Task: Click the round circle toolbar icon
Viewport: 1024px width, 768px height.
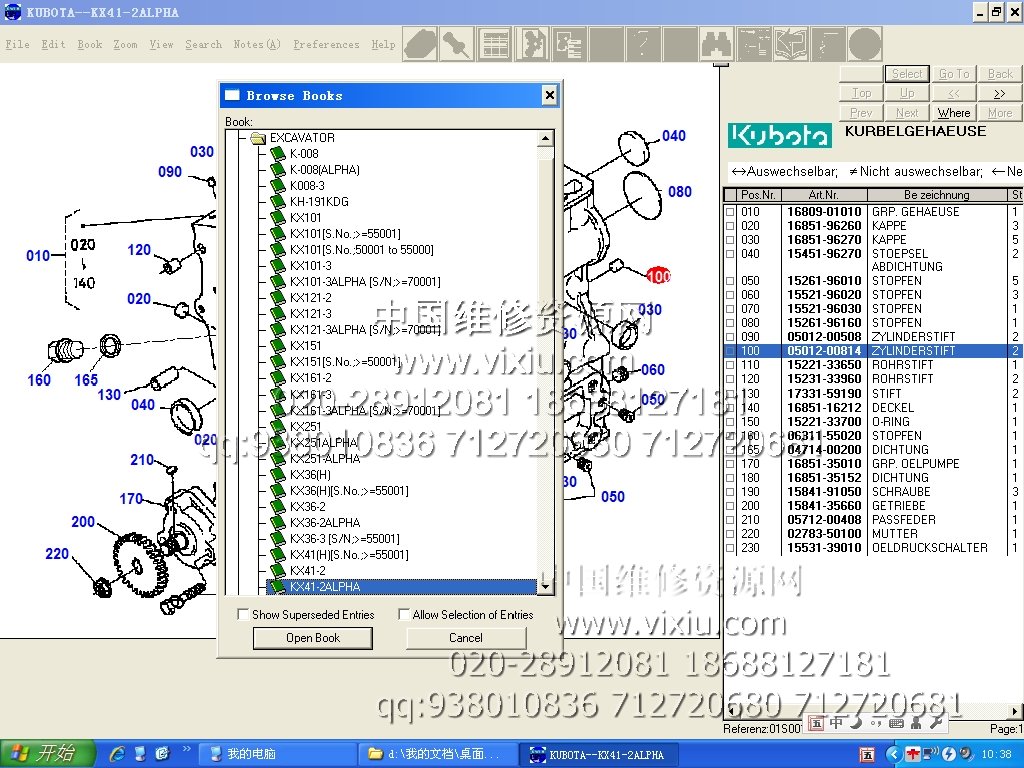Action: (x=865, y=45)
